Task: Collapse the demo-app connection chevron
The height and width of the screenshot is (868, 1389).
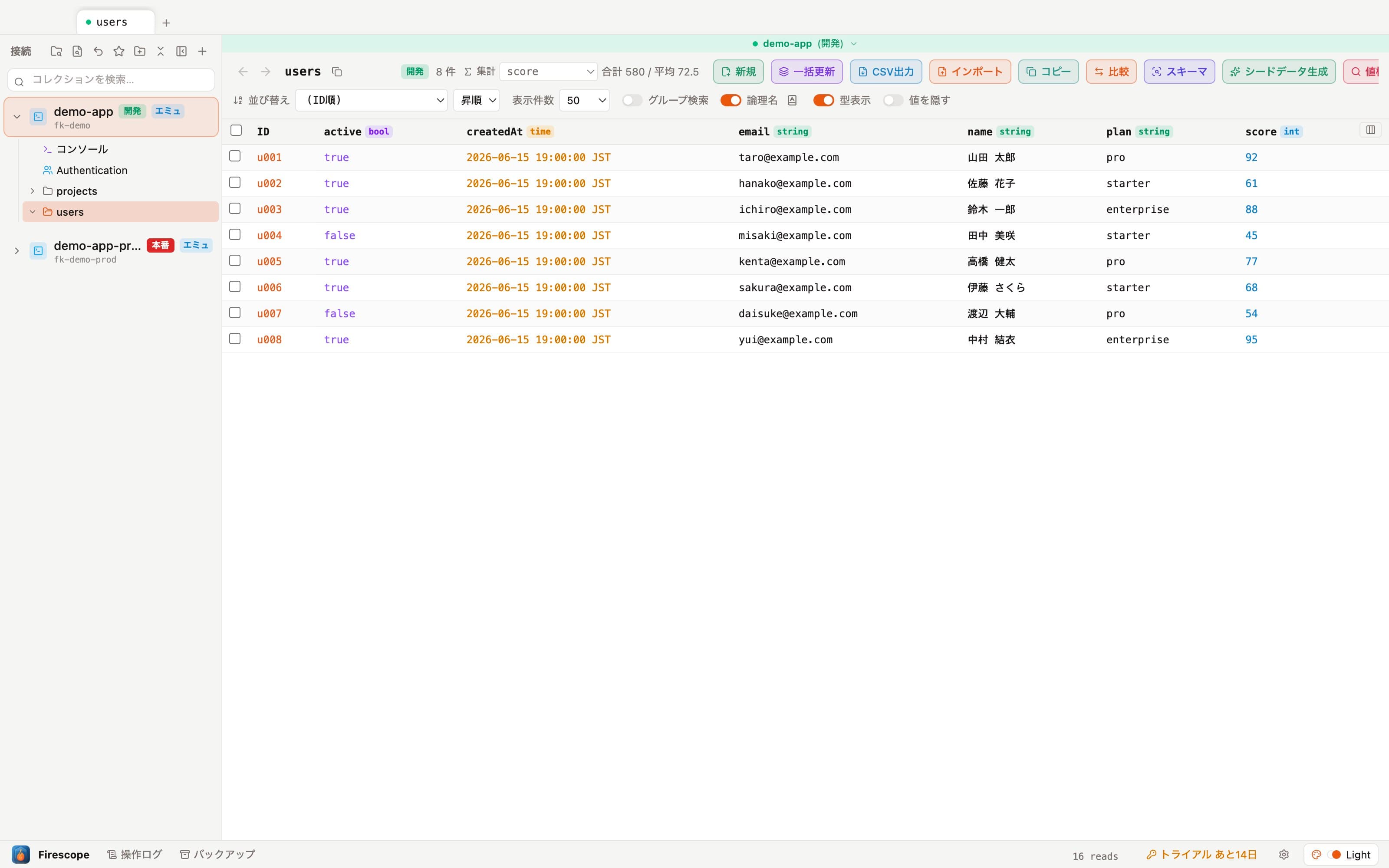Action: click(16, 117)
